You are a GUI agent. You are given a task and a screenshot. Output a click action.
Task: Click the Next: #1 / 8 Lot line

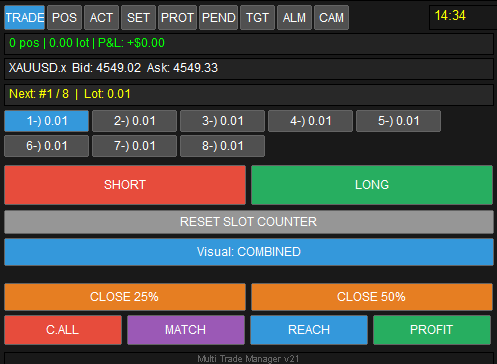(x=249, y=95)
